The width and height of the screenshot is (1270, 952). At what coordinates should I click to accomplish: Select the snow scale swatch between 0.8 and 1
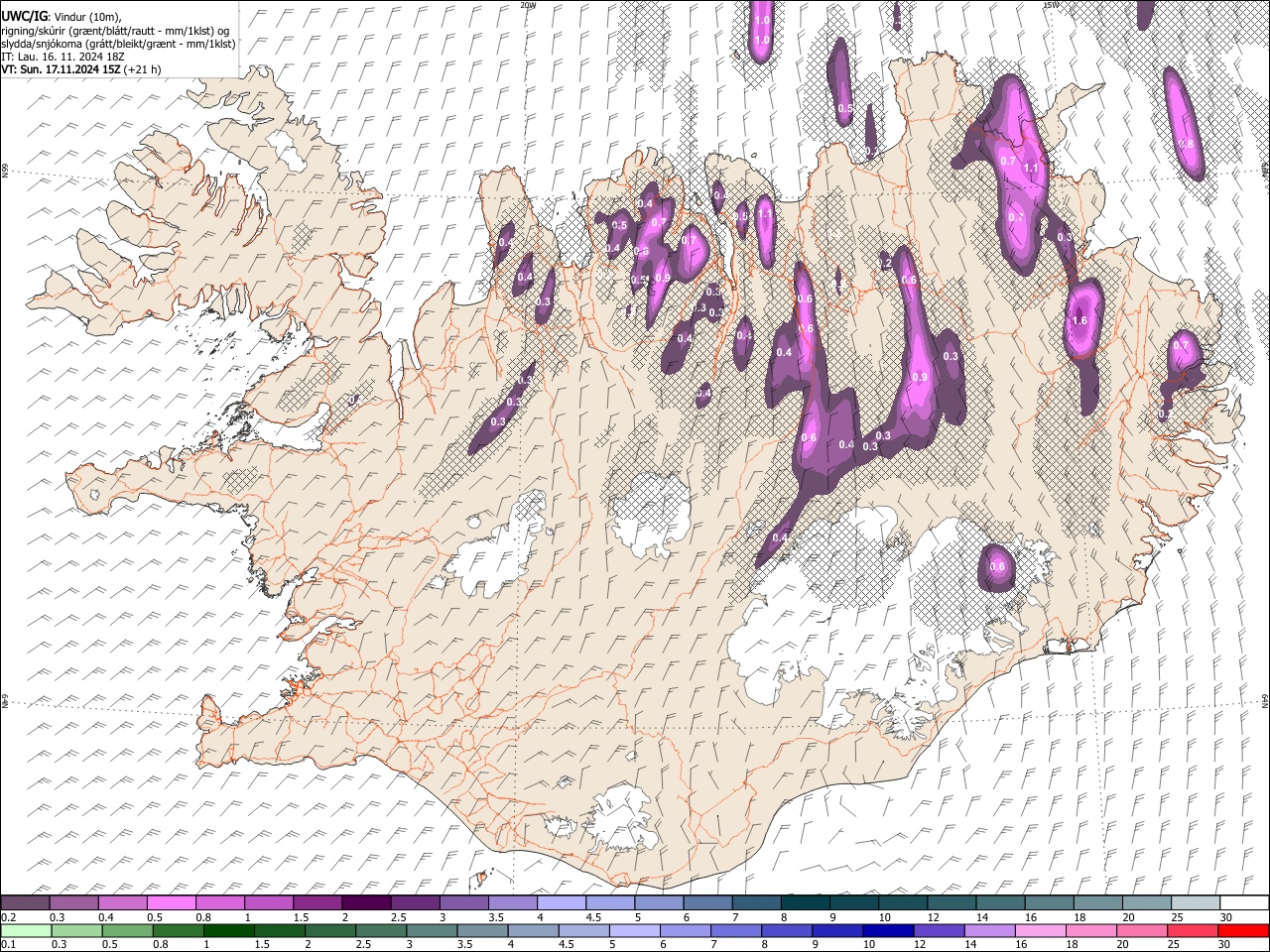[220, 902]
